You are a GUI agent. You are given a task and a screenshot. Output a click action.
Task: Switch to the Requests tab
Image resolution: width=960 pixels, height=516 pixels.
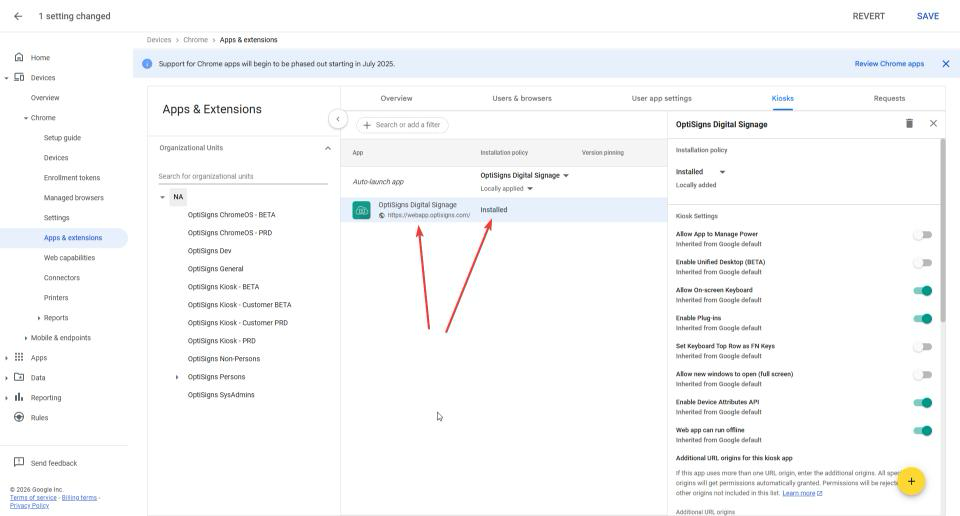click(889, 99)
